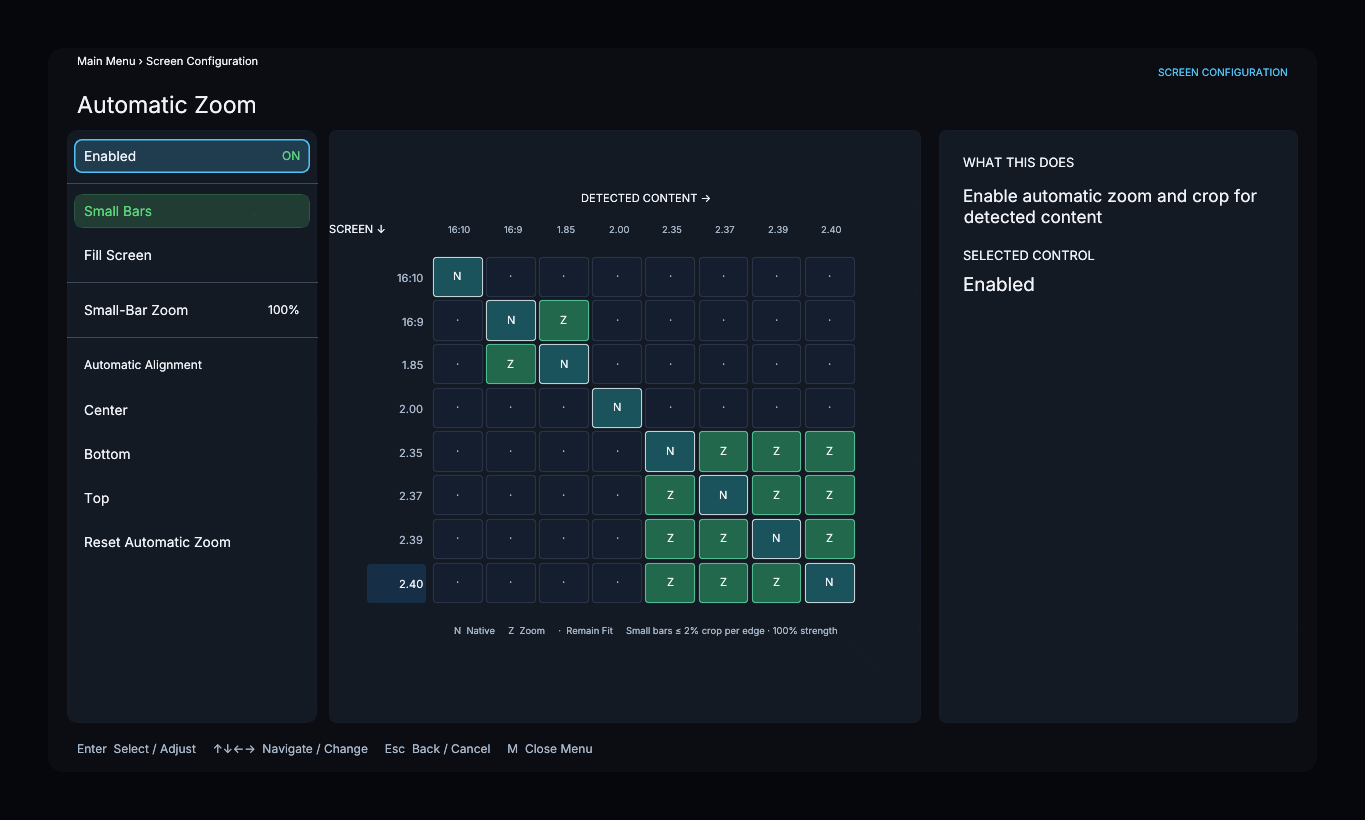This screenshot has width=1365, height=820.
Task: Go to Main Menu in the breadcrumb
Action: [106, 61]
